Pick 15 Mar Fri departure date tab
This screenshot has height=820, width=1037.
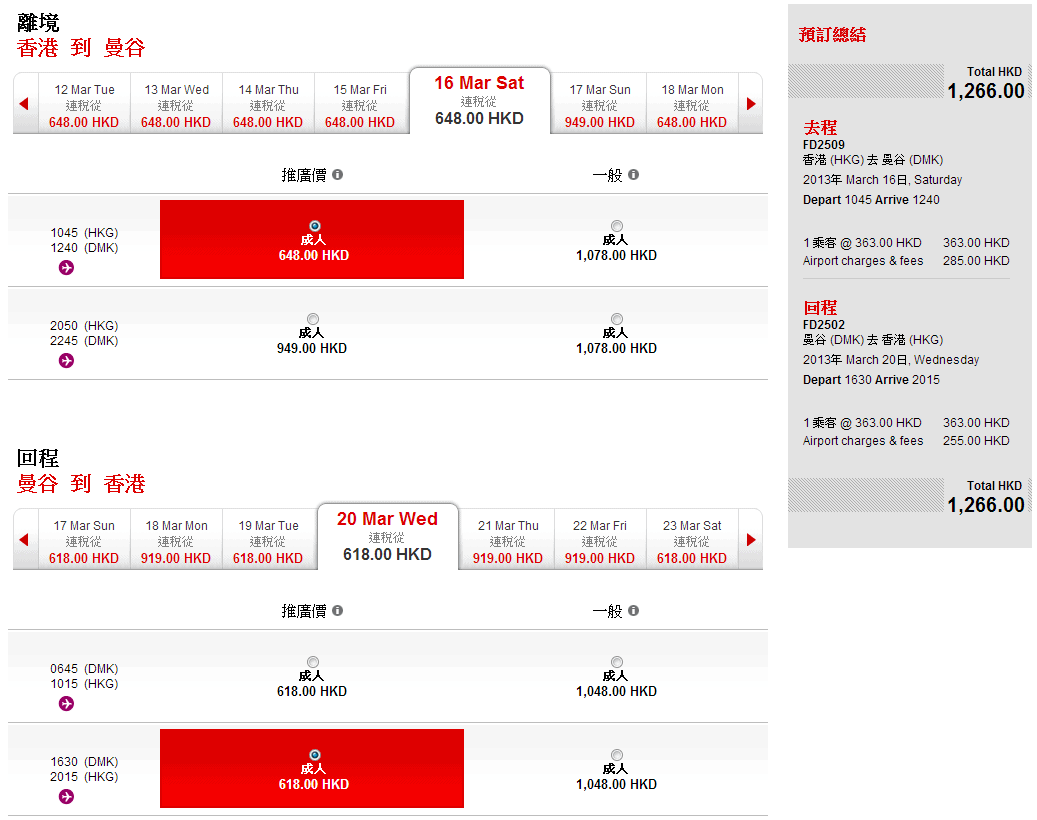[360, 105]
